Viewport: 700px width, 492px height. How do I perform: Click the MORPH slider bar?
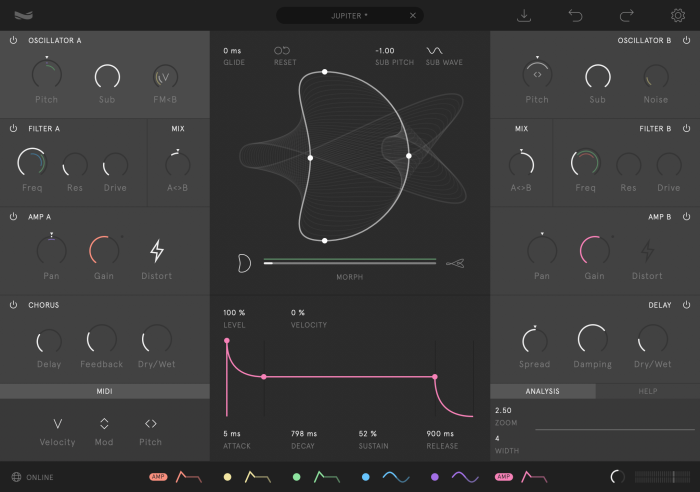pos(350,263)
